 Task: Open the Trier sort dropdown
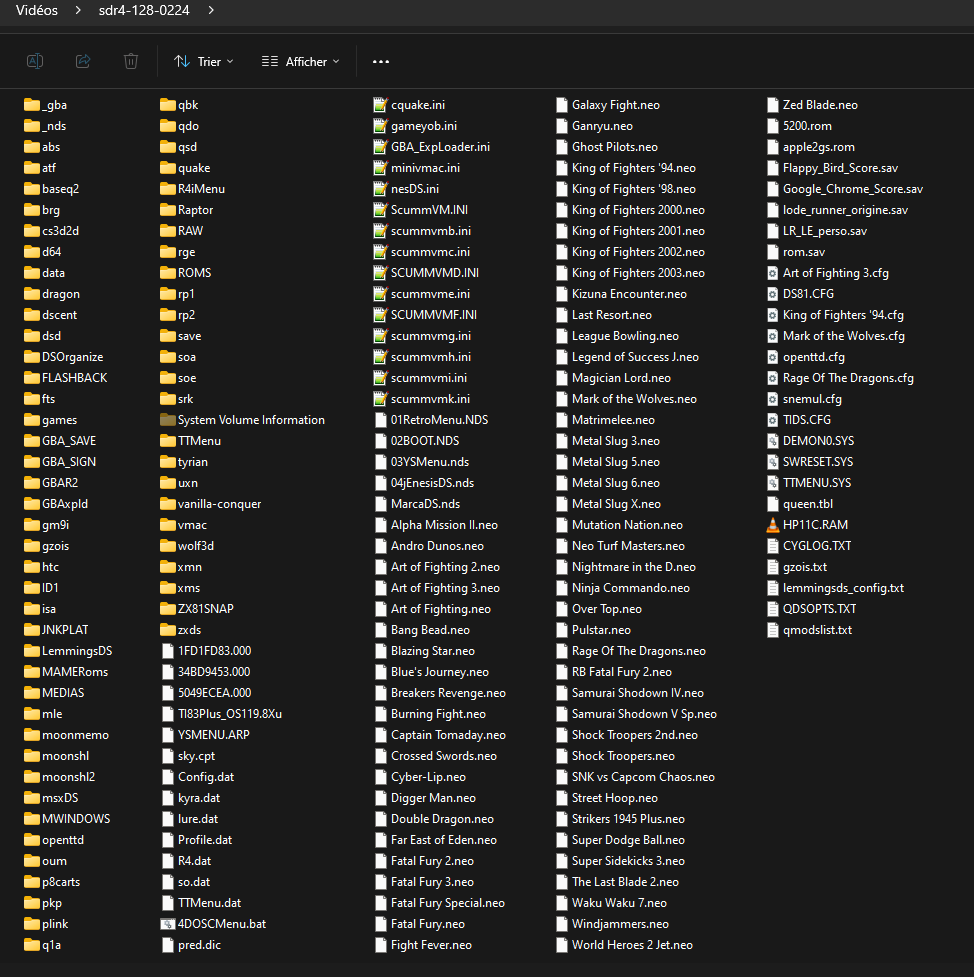pyautogui.click(x=204, y=62)
